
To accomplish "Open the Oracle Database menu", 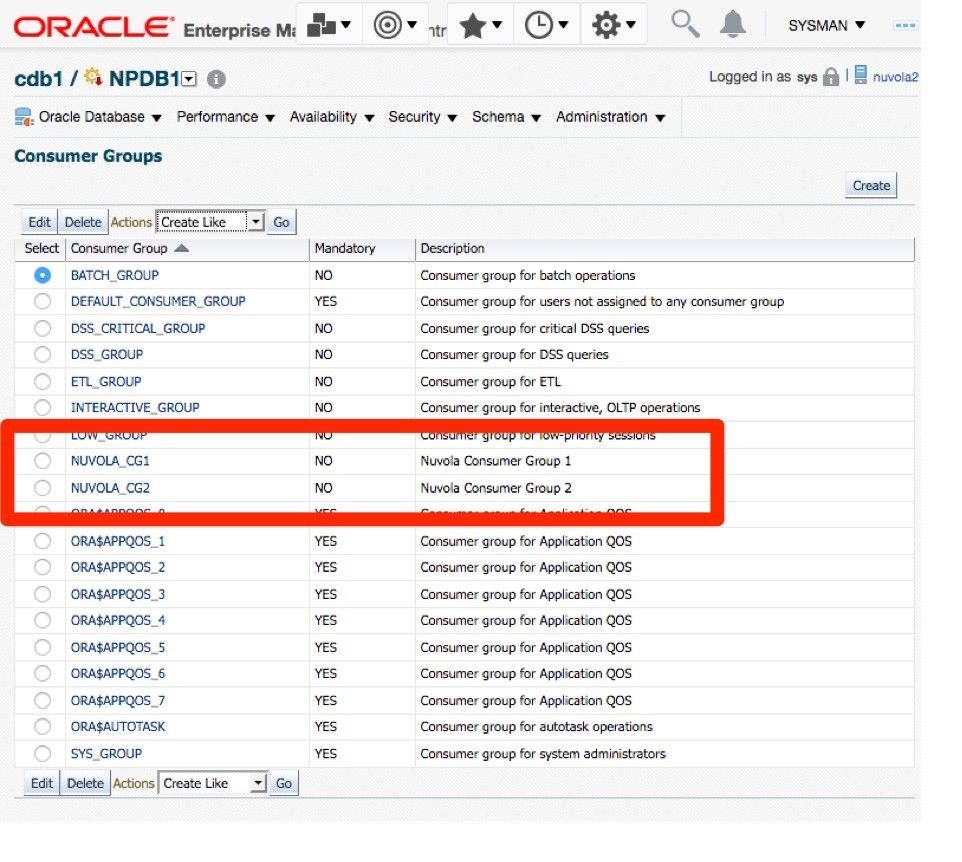I will tap(100, 117).
